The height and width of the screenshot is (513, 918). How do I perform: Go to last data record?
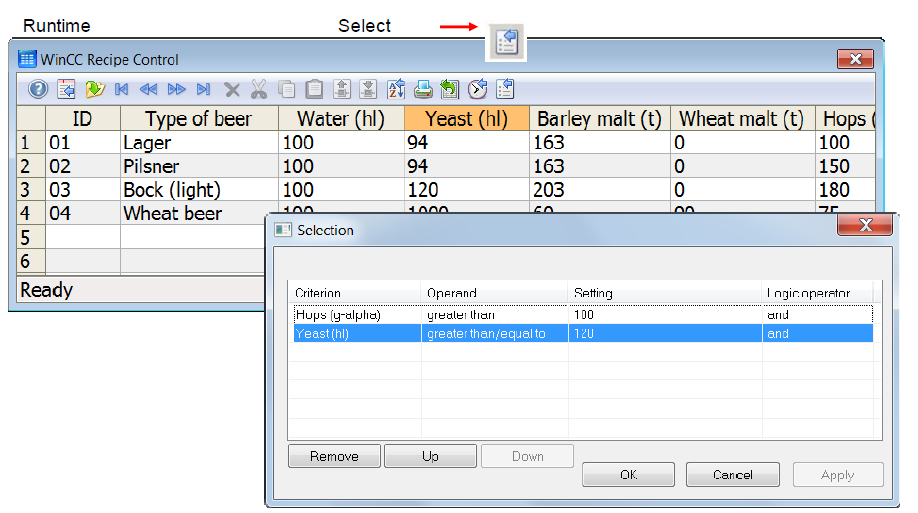point(203,90)
